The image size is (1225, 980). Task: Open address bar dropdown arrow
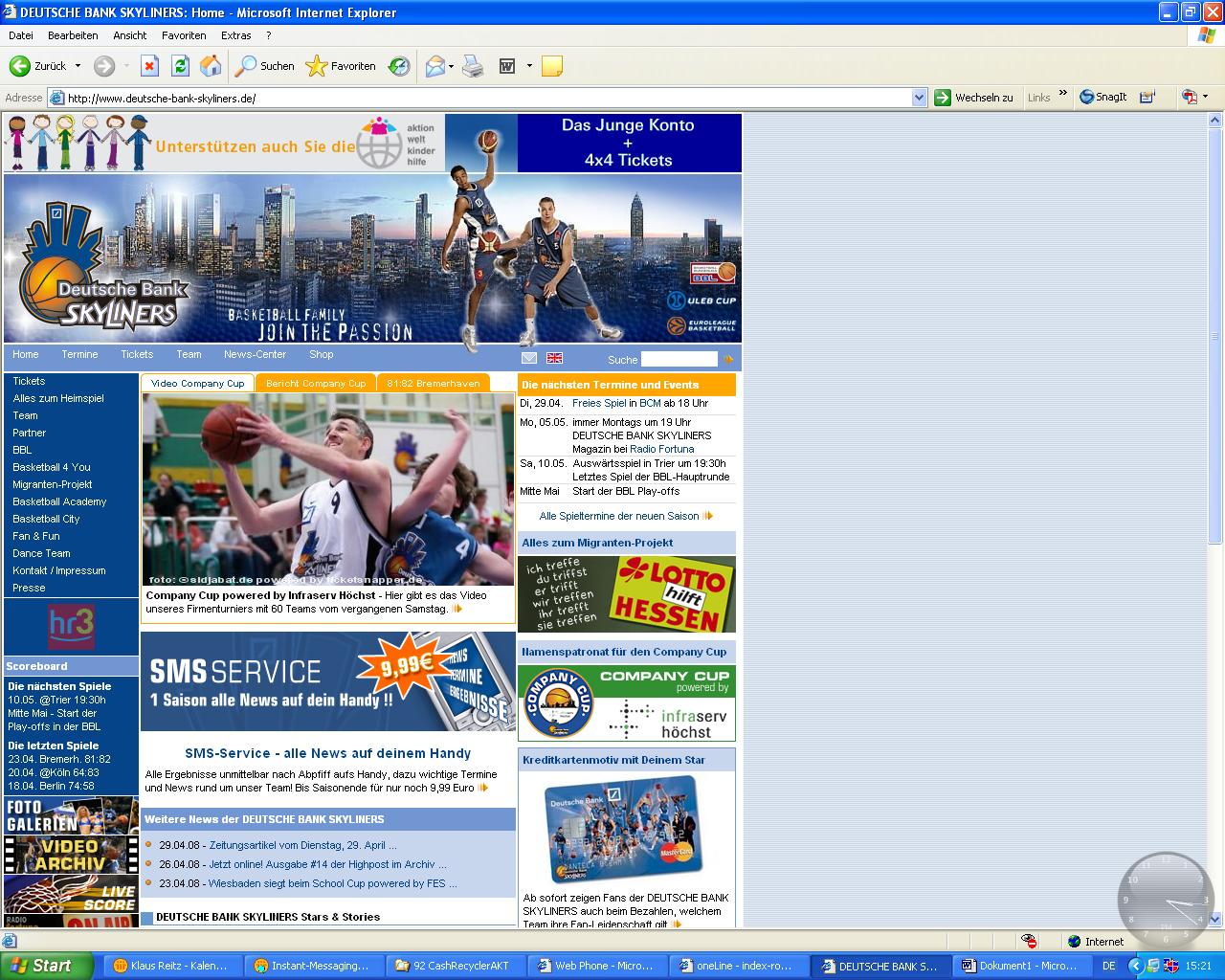[x=919, y=98]
